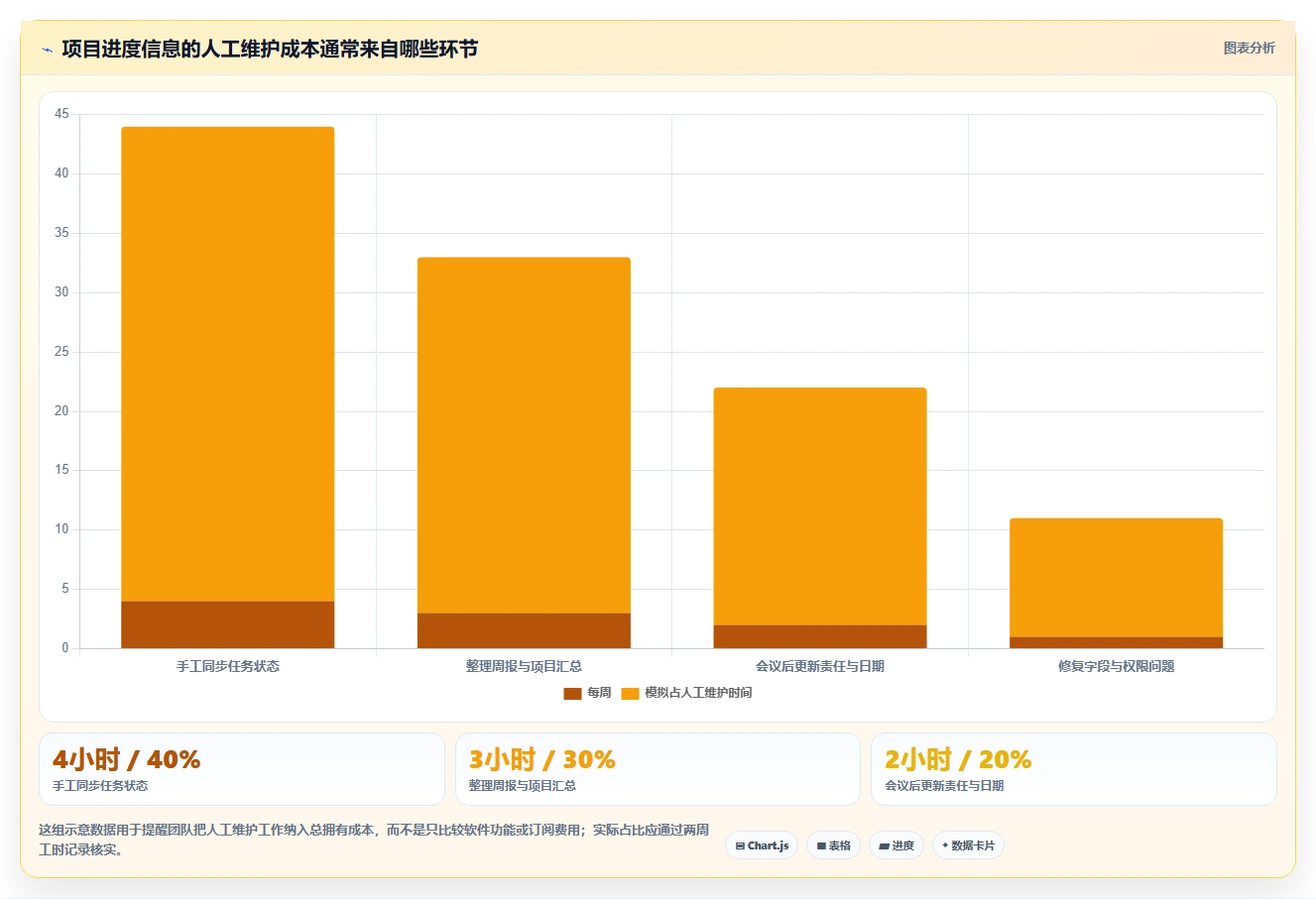Click the y-axis value 30
The height and width of the screenshot is (899, 1316).
point(61,292)
